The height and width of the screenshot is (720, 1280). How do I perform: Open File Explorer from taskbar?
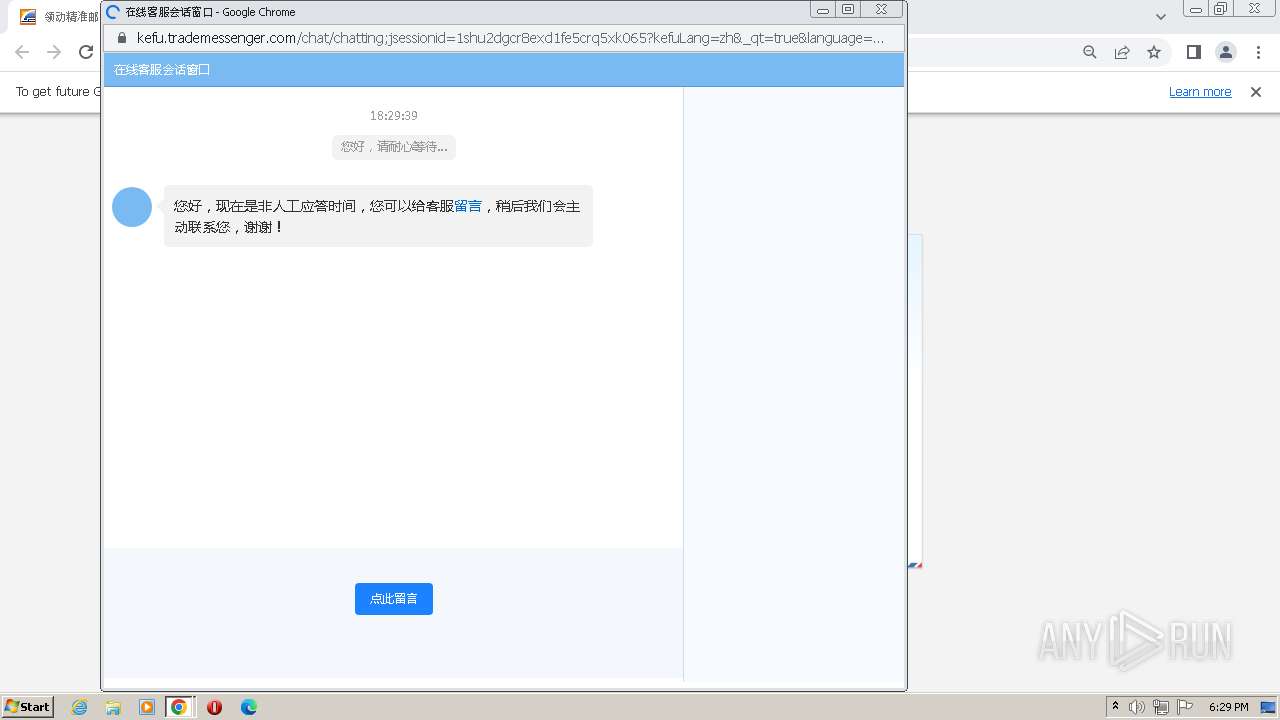point(113,707)
